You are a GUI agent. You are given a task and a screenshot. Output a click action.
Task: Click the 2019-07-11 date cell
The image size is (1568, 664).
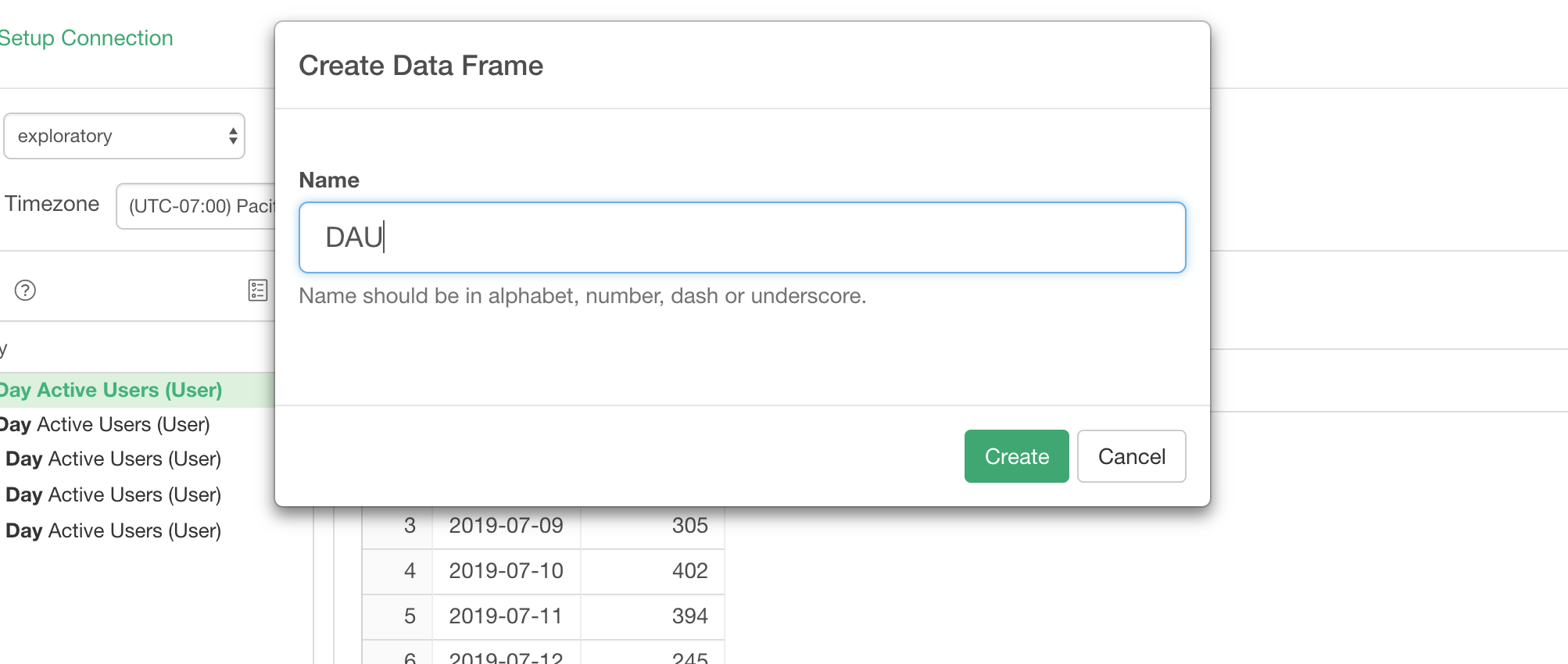pyautogui.click(x=507, y=616)
